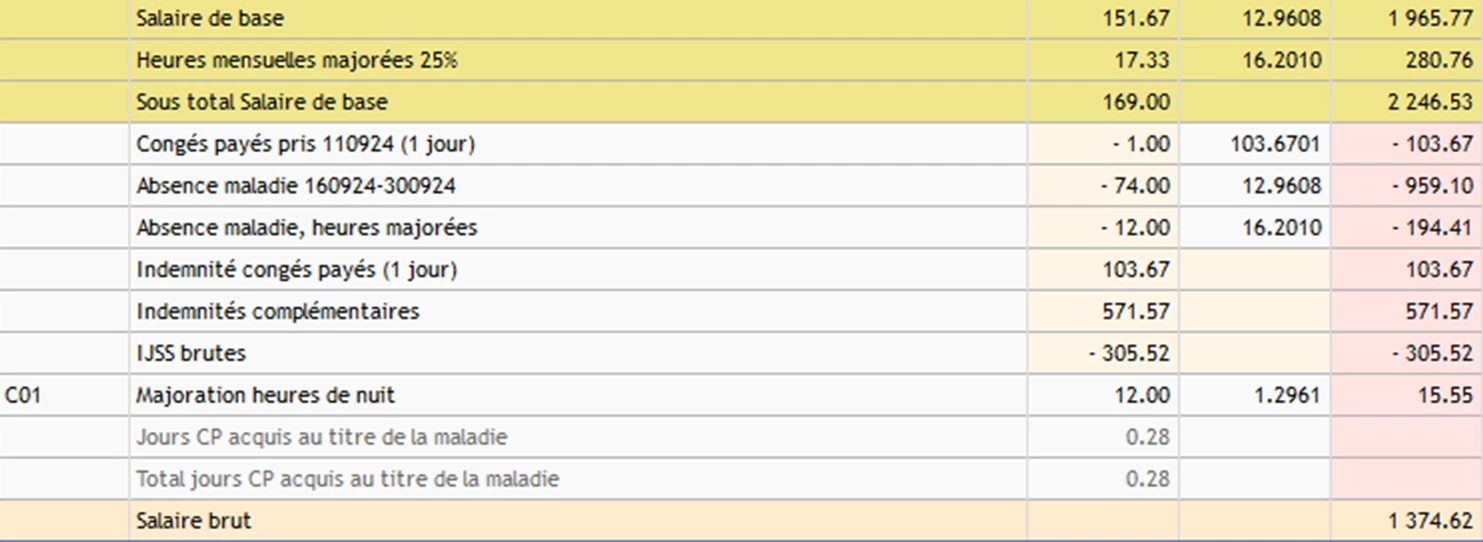Image resolution: width=1483 pixels, height=542 pixels.
Task: Click the 103.6701 rate cell
Action: click(x=1275, y=144)
